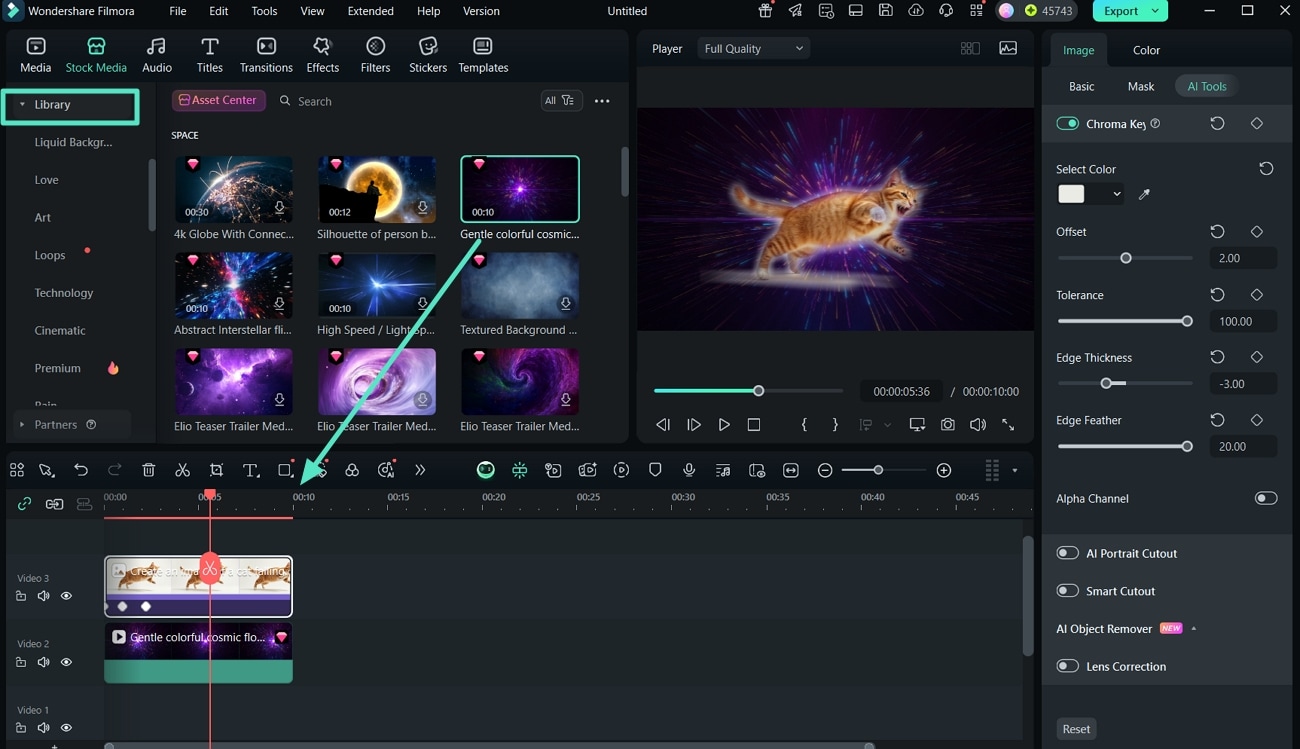Open the File menu
Image resolution: width=1300 pixels, height=749 pixels.
(x=178, y=11)
